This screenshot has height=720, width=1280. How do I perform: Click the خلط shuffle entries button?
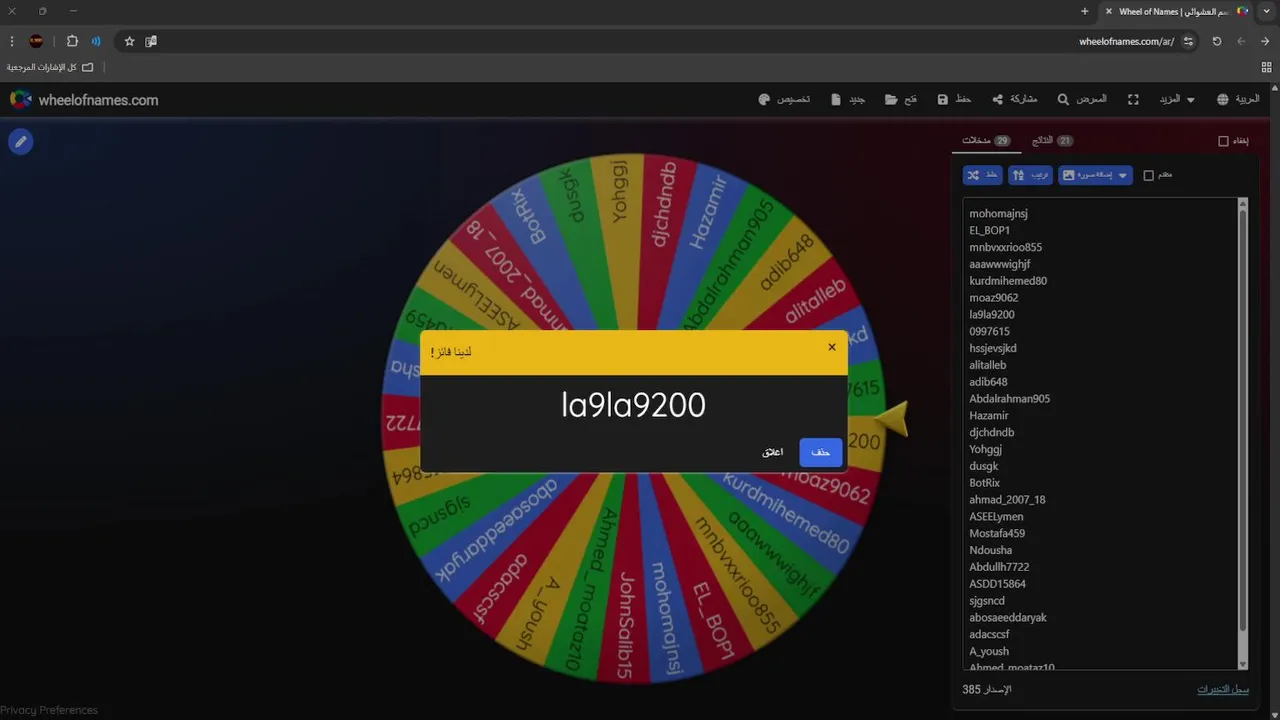click(983, 175)
